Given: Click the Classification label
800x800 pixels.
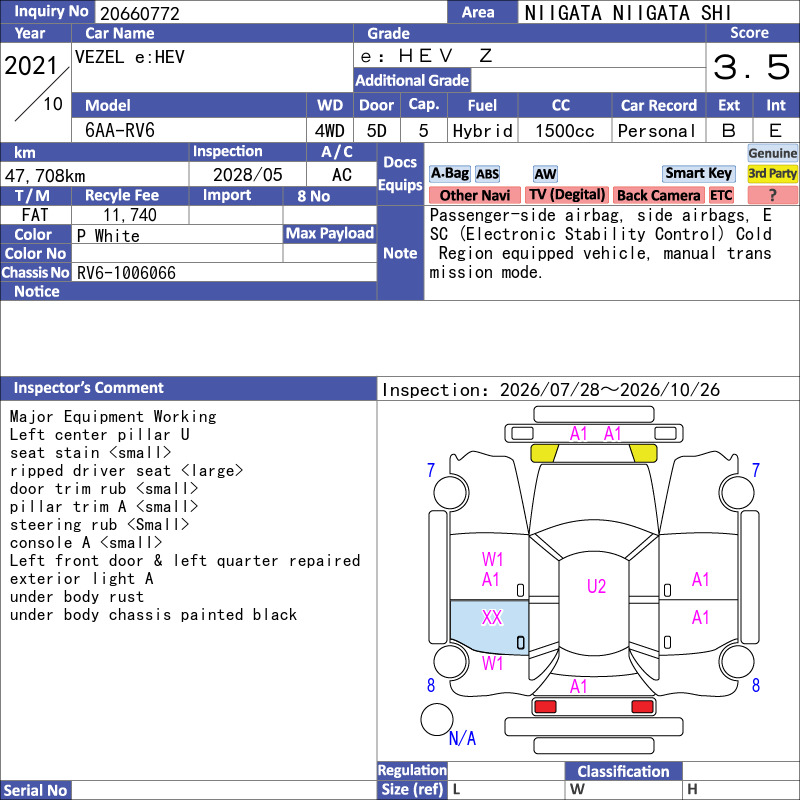Looking at the screenshot, I should coord(623,771).
